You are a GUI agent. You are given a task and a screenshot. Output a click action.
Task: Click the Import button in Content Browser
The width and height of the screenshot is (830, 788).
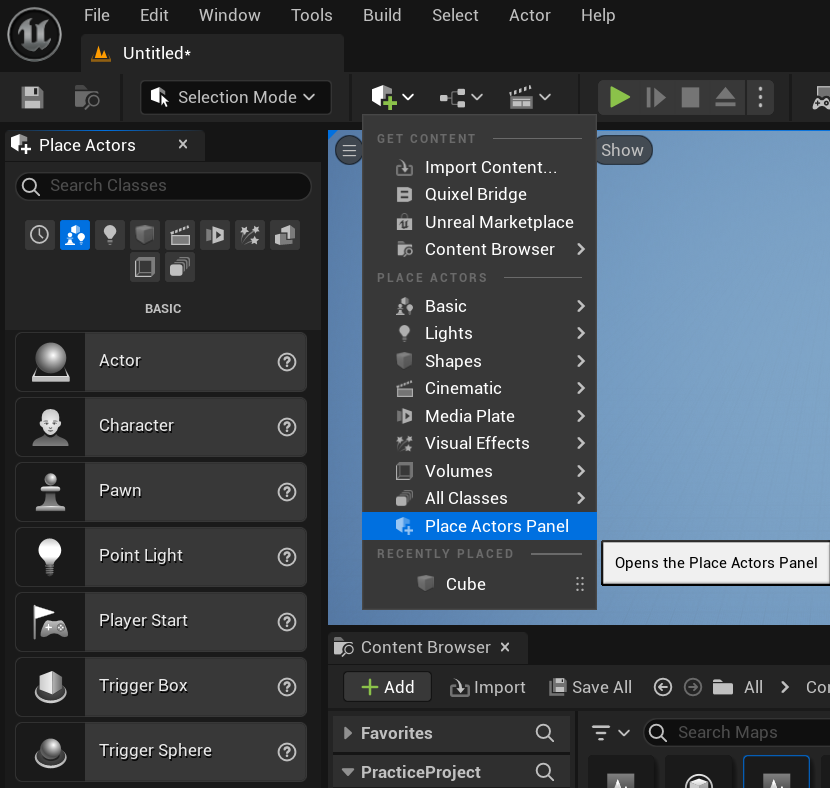click(x=488, y=687)
